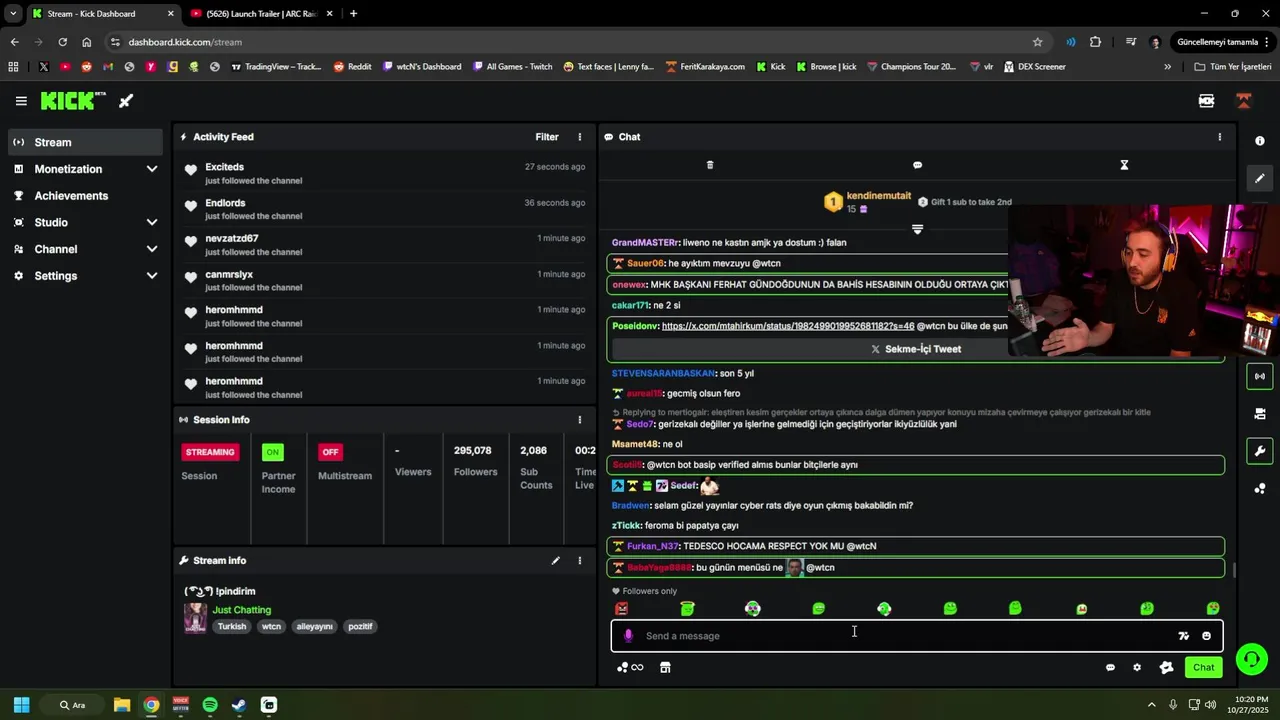The height and width of the screenshot is (720, 1280).
Task: Open the hamburger menu beside the Kick logo
Action: click(21, 101)
